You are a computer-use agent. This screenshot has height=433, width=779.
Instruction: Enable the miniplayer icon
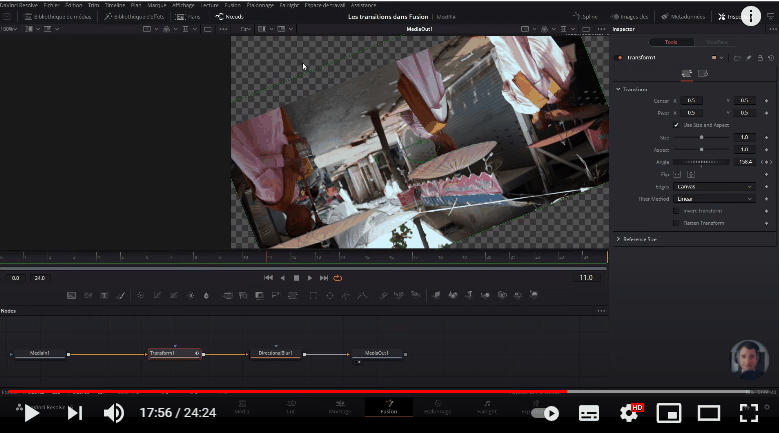pyautogui.click(x=669, y=413)
